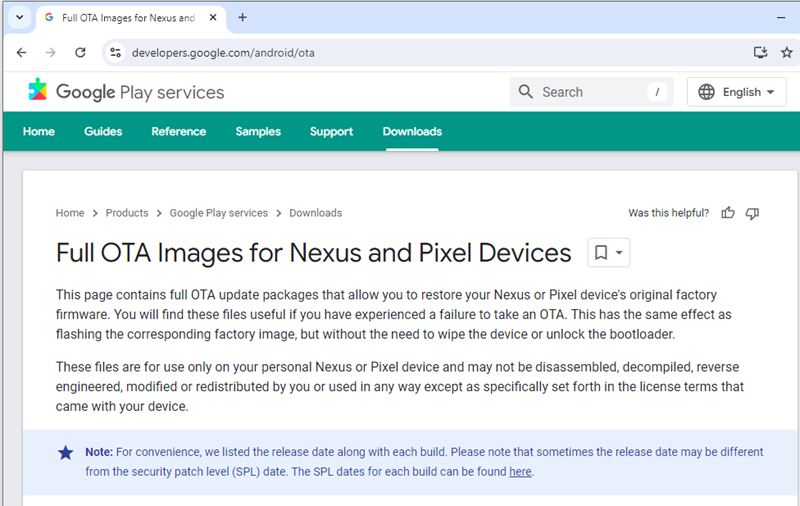Click the forward navigation arrow
Viewport: 800px width, 506px height.
pos(51,53)
